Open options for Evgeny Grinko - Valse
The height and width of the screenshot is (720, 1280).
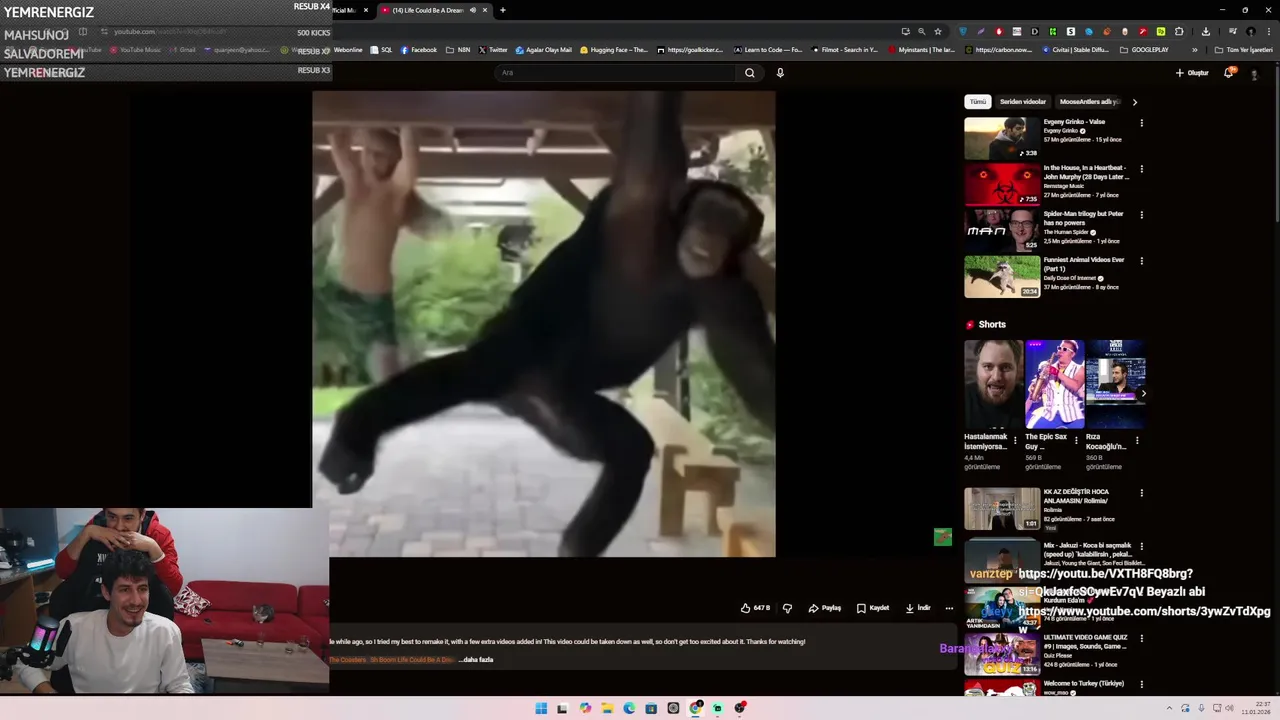point(1141,123)
